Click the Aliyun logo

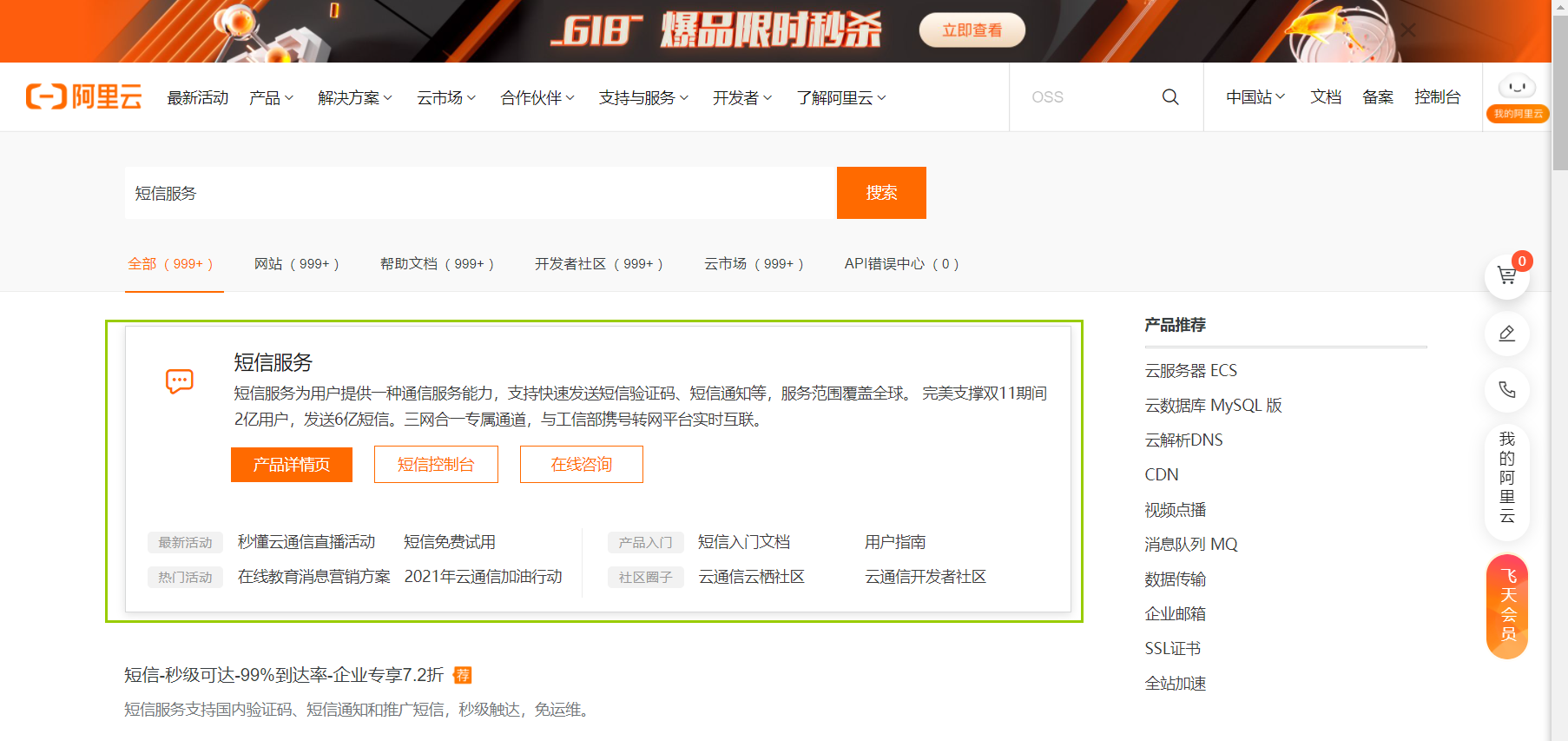pos(84,96)
